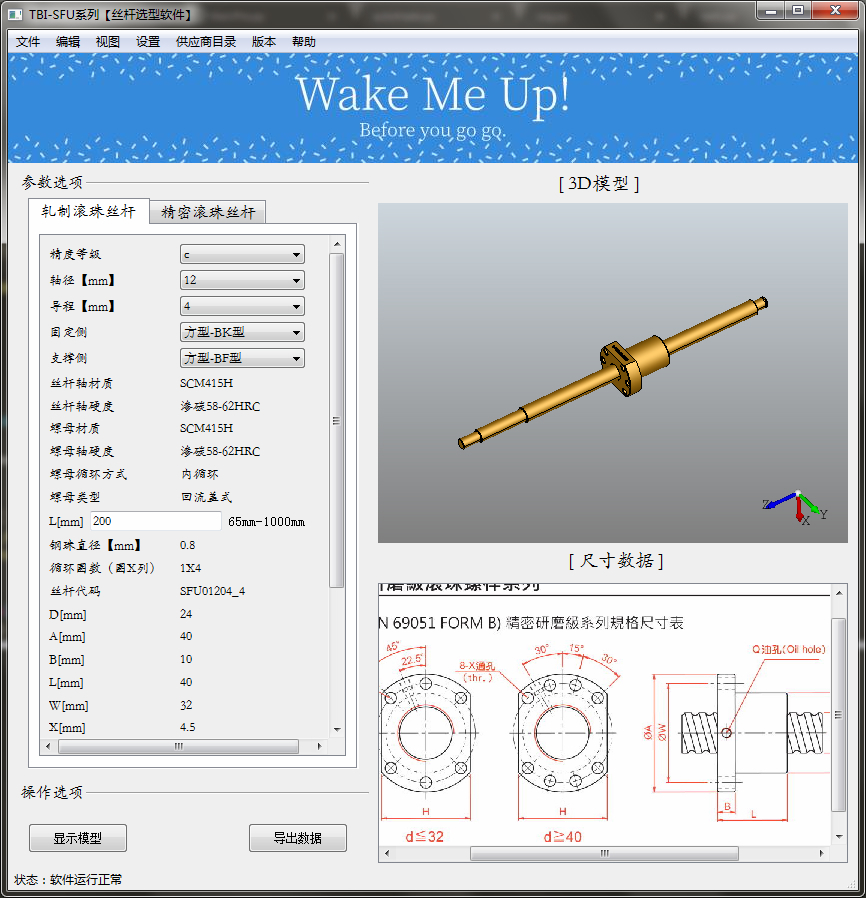Open the 文件 menu
The image size is (866, 898).
27,41
